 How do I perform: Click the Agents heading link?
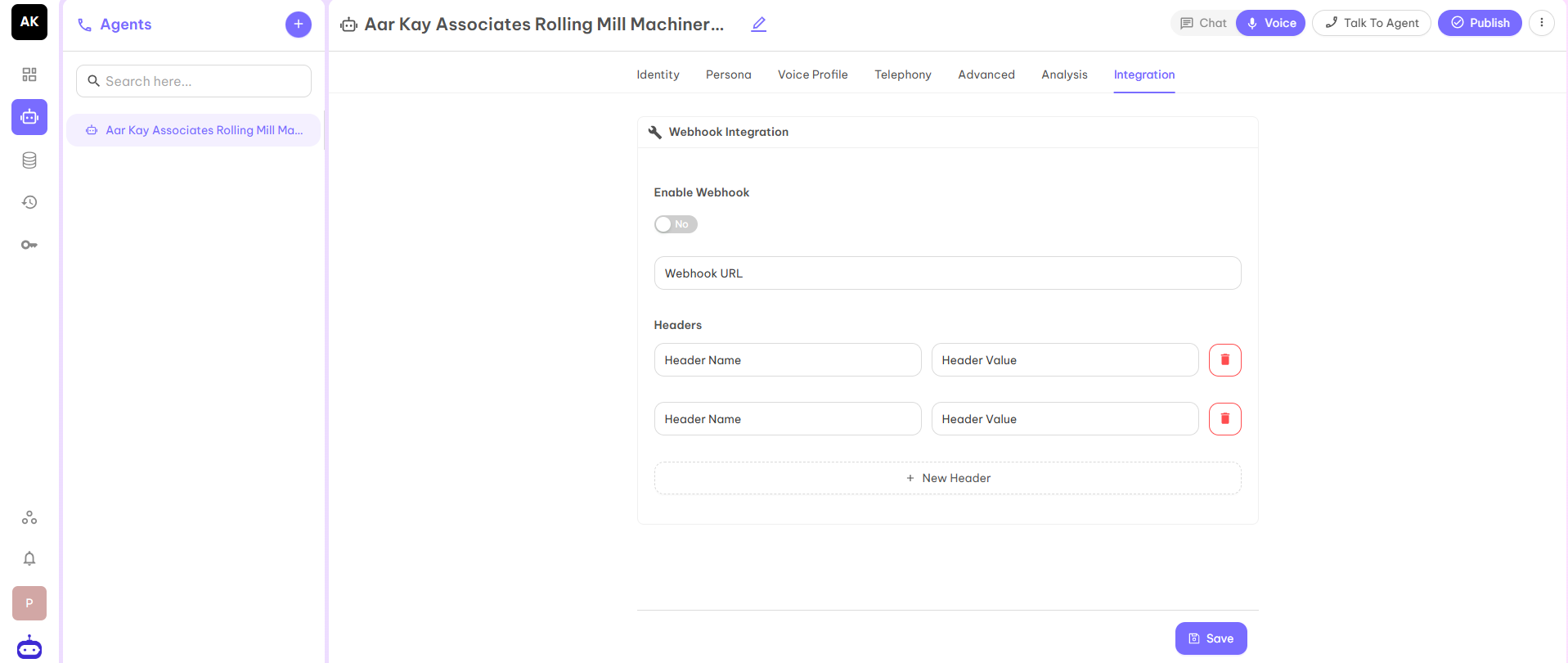coord(126,25)
